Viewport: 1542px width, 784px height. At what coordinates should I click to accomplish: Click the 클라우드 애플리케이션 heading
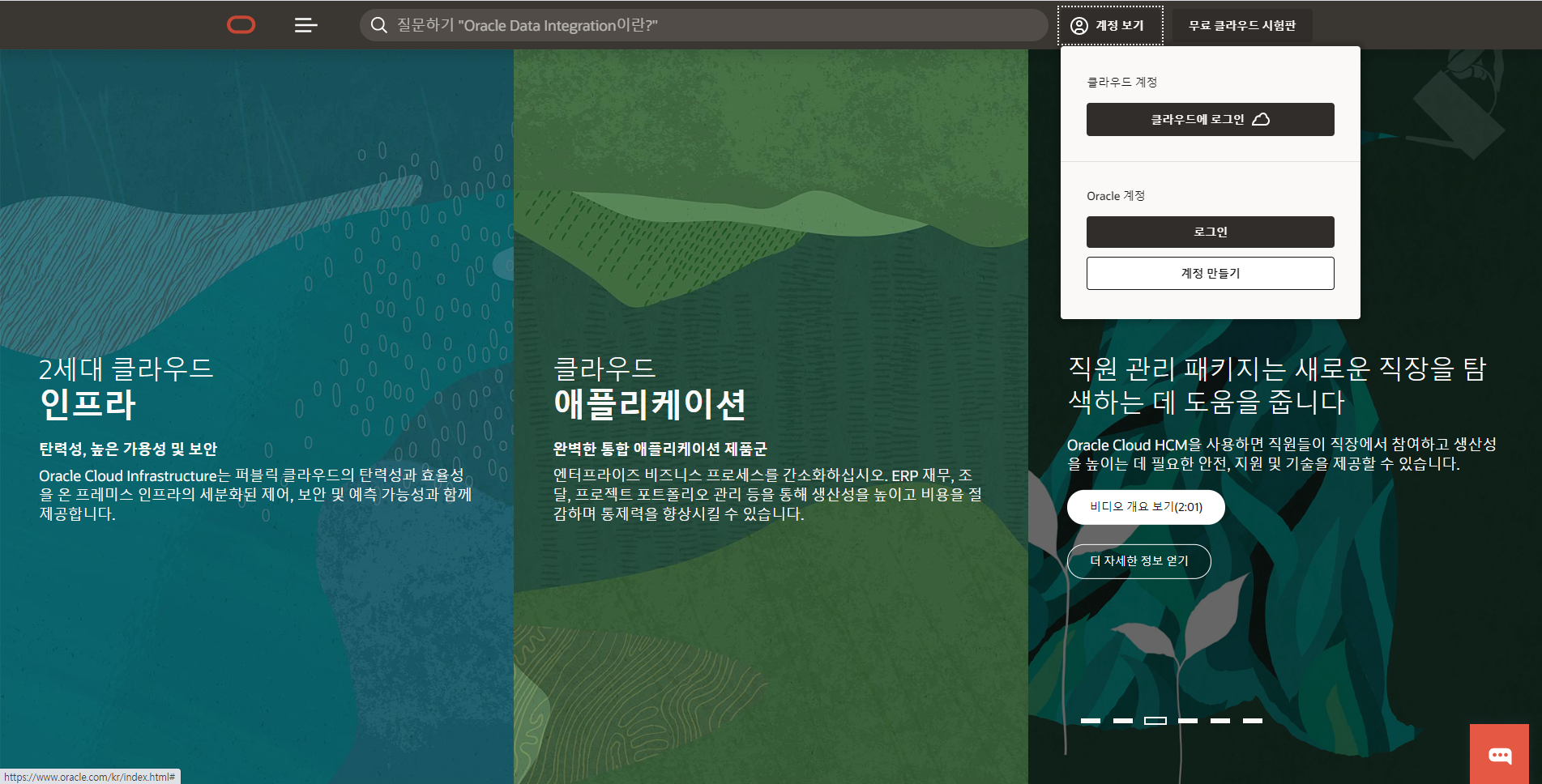click(650, 387)
